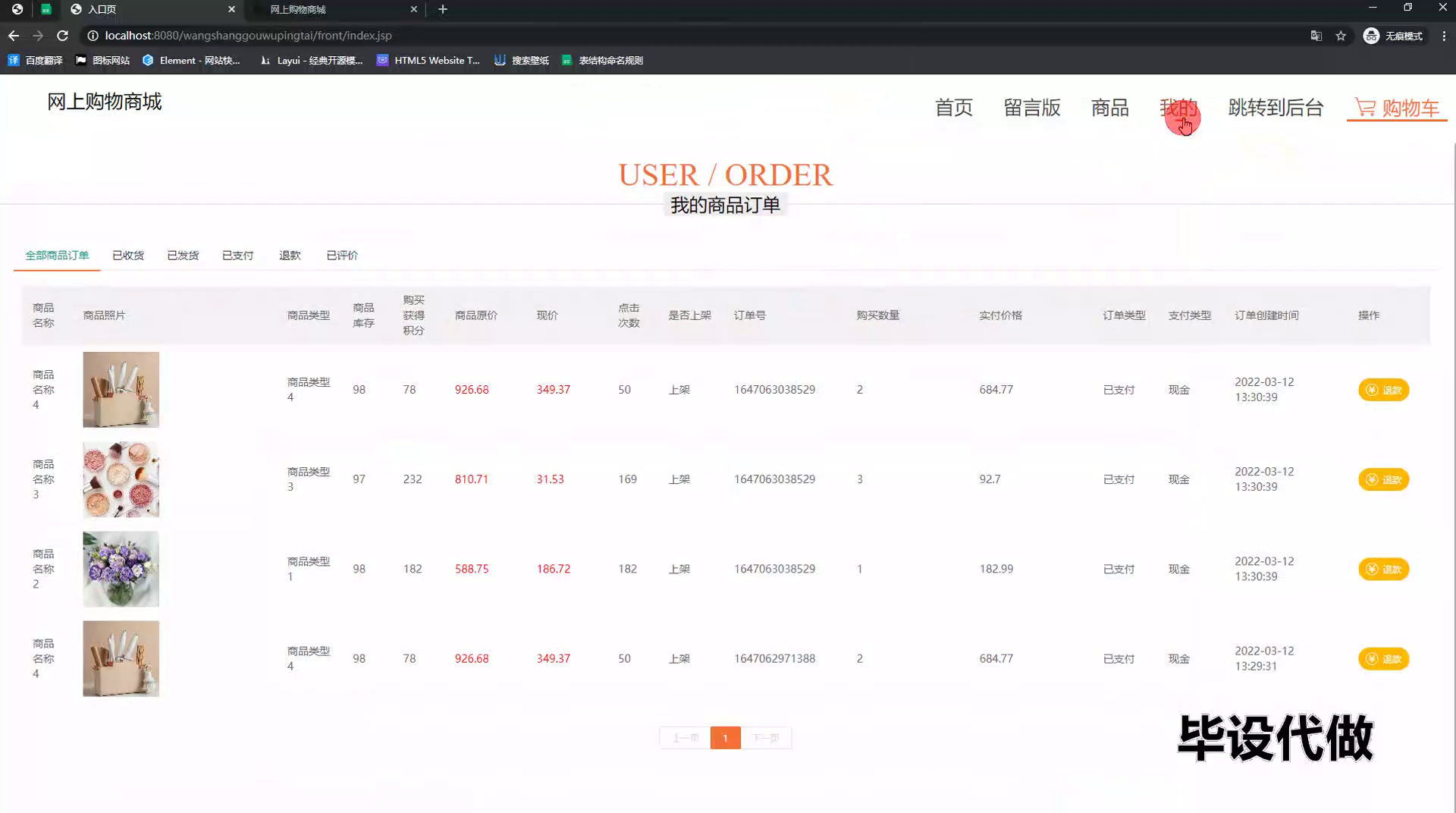Click the paid price 182.99
Viewport: 1456px width, 813px height.
click(x=996, y=569)
